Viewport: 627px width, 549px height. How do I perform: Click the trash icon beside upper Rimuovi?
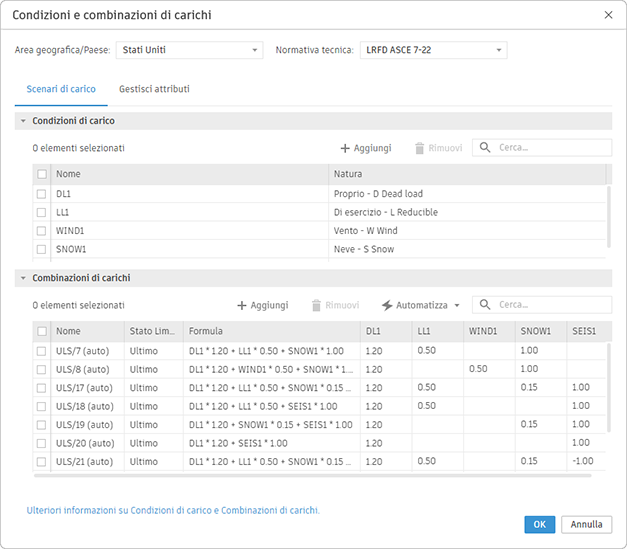pyautogui.click(x=420, y=148)
